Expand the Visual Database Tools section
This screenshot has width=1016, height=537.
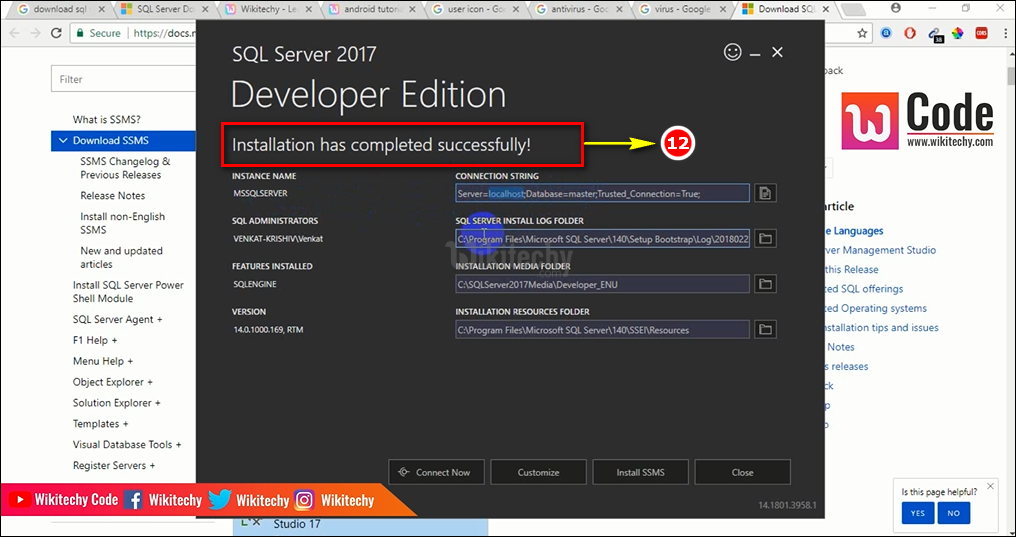(127, 445)
